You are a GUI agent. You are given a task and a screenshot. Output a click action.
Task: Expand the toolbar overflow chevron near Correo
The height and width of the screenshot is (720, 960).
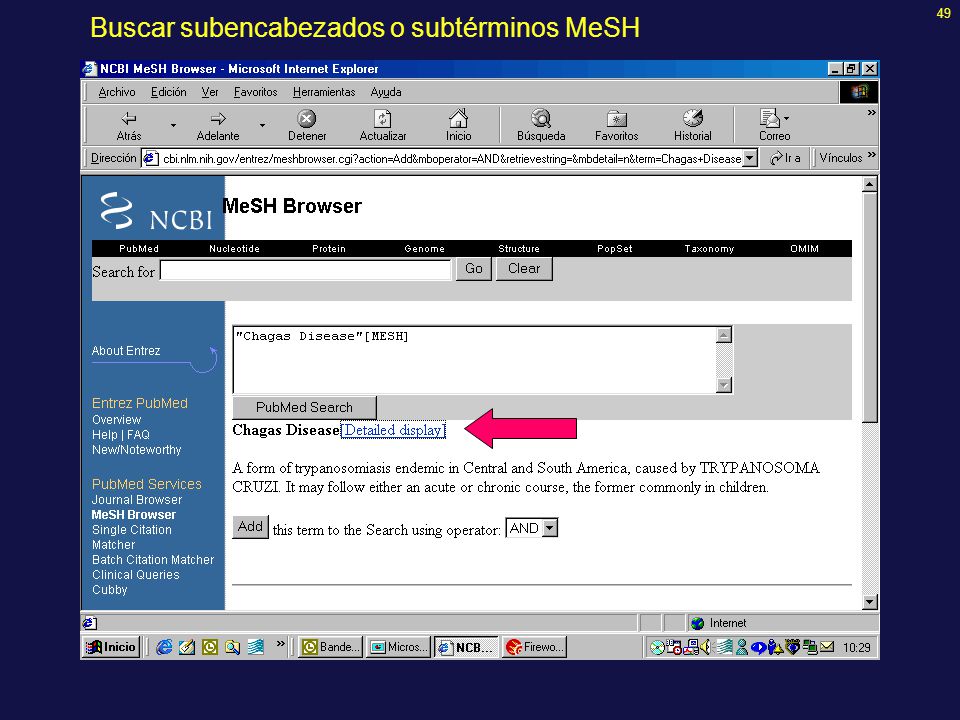pos(872,113)
